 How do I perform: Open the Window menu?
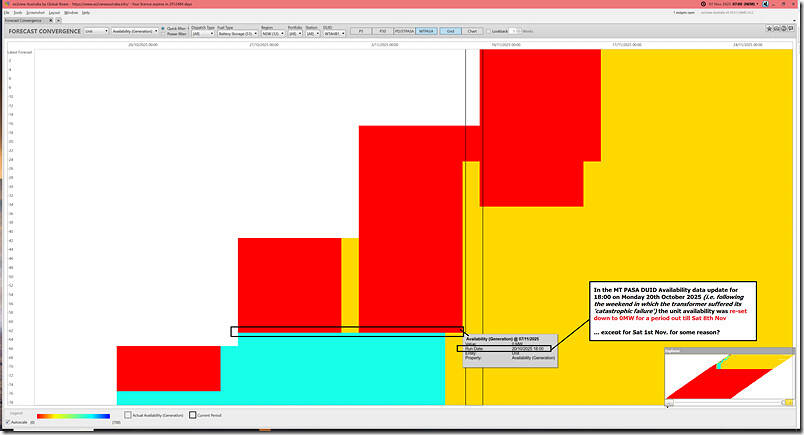tap(71, 12)
